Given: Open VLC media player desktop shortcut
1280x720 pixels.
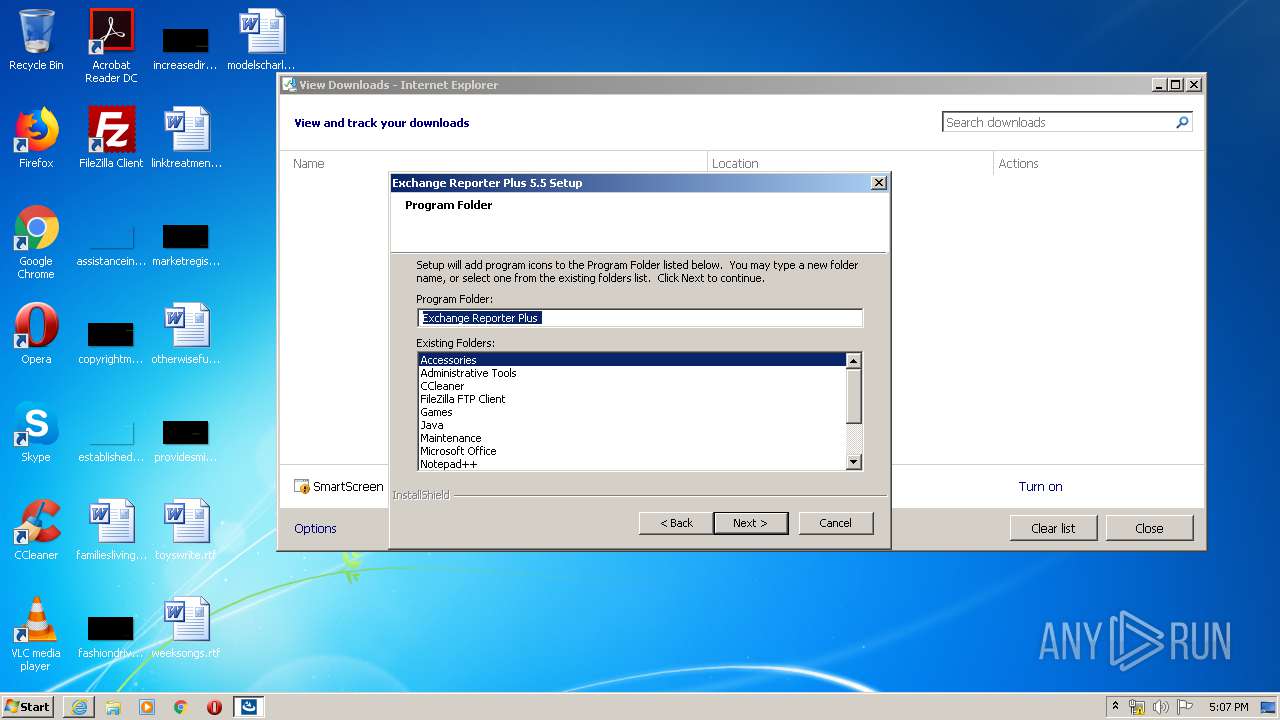Looking at the screenshot, I should click(x=36, y=634).
